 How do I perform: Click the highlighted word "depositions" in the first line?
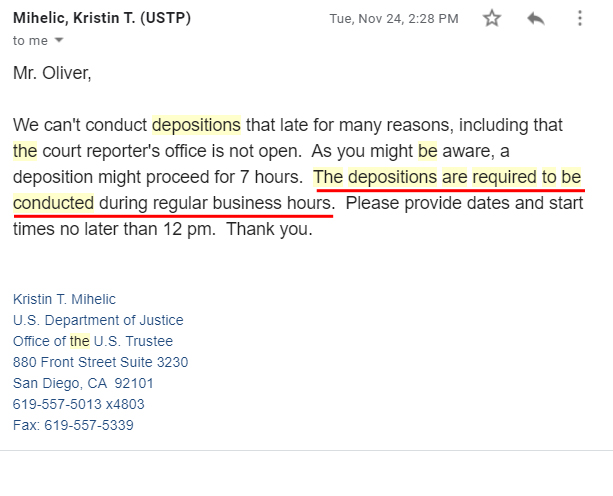[196, 125]
